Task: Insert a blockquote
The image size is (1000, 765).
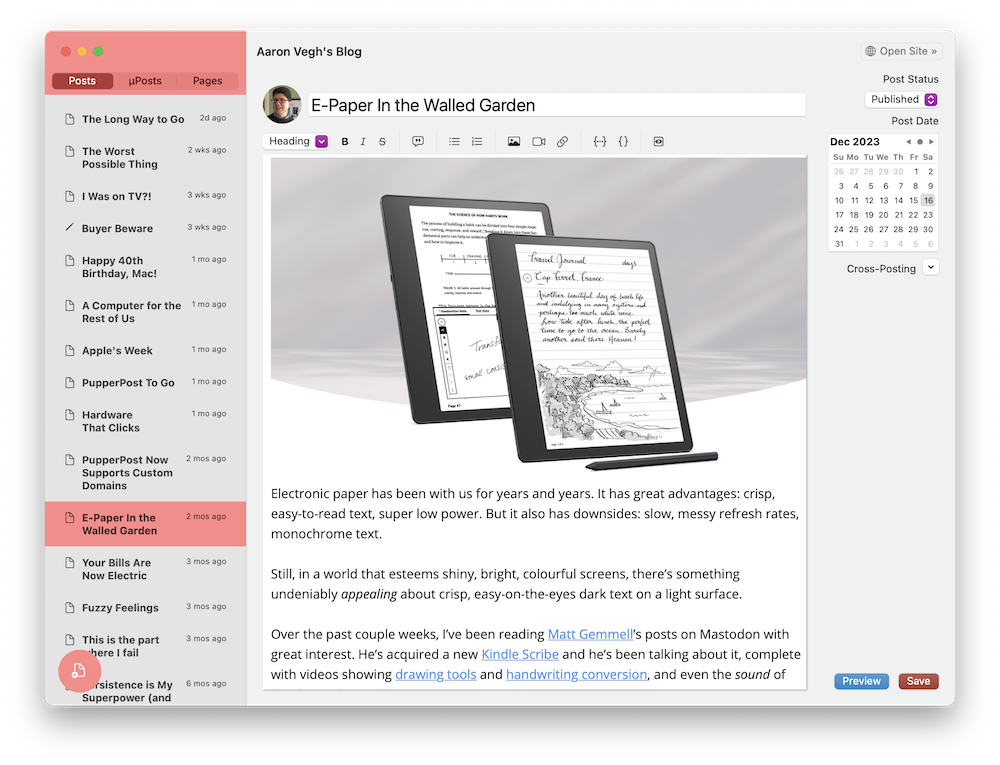Action: pyautogui.click(x=417, y=141)
